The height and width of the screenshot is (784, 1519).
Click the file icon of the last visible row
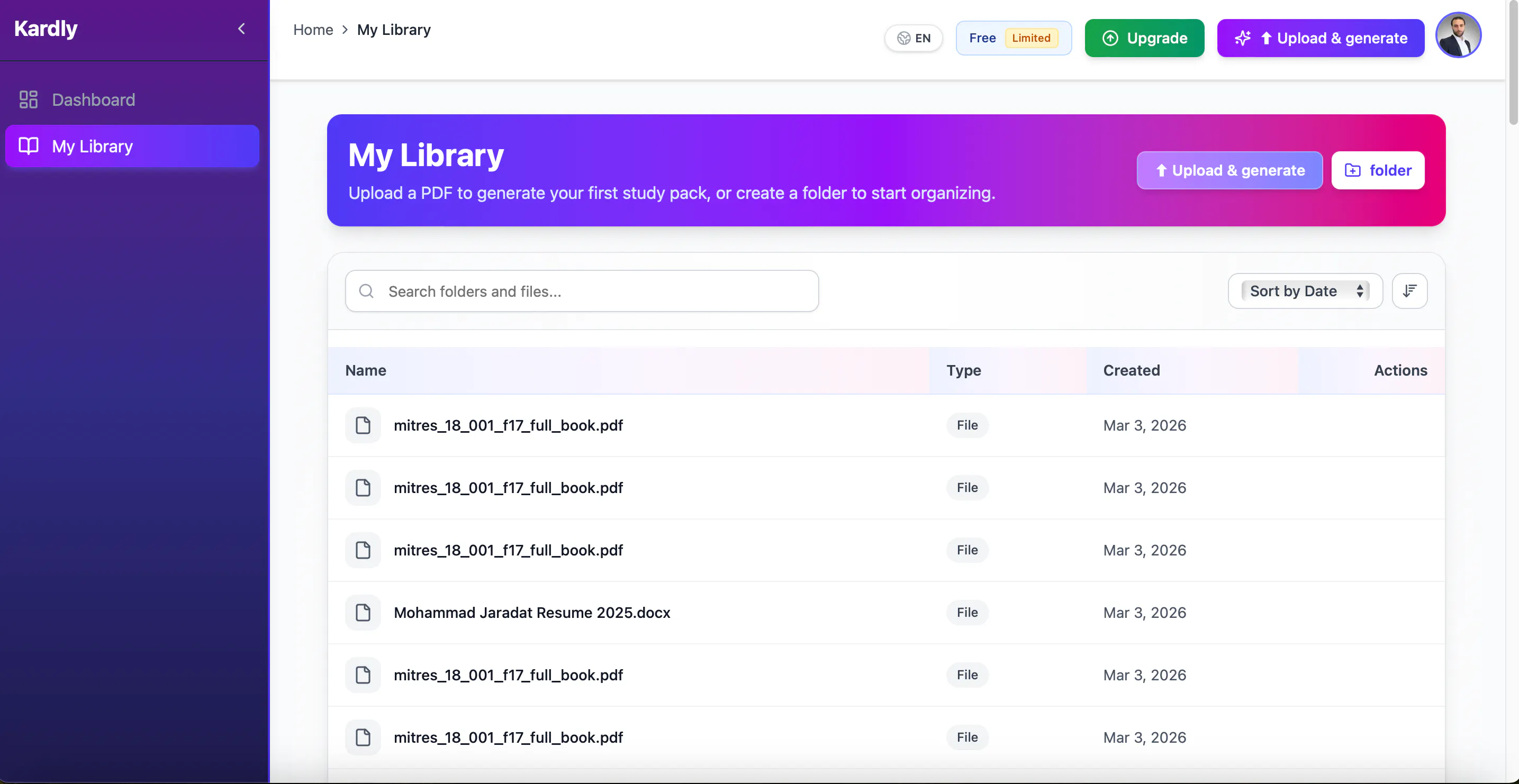pos(363,737)
